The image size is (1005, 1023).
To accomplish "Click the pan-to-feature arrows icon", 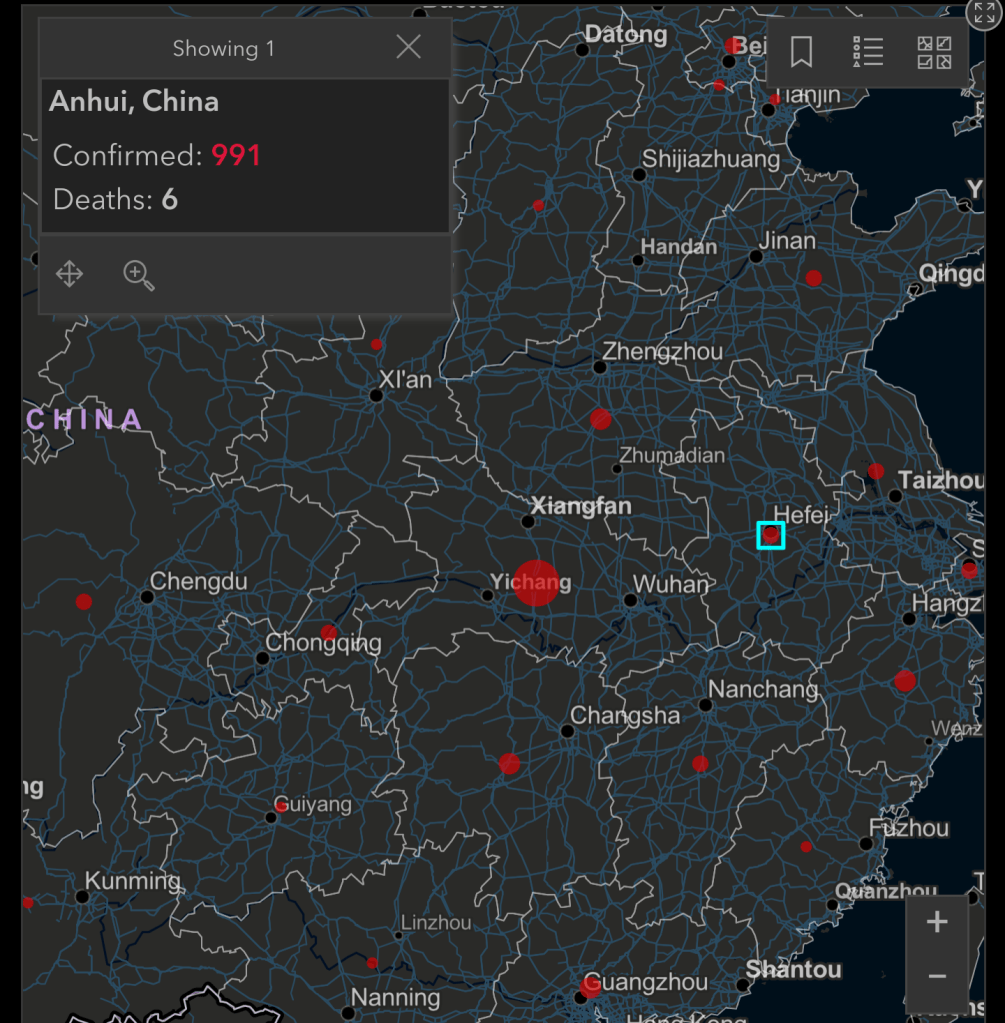I will click(70, 274).
